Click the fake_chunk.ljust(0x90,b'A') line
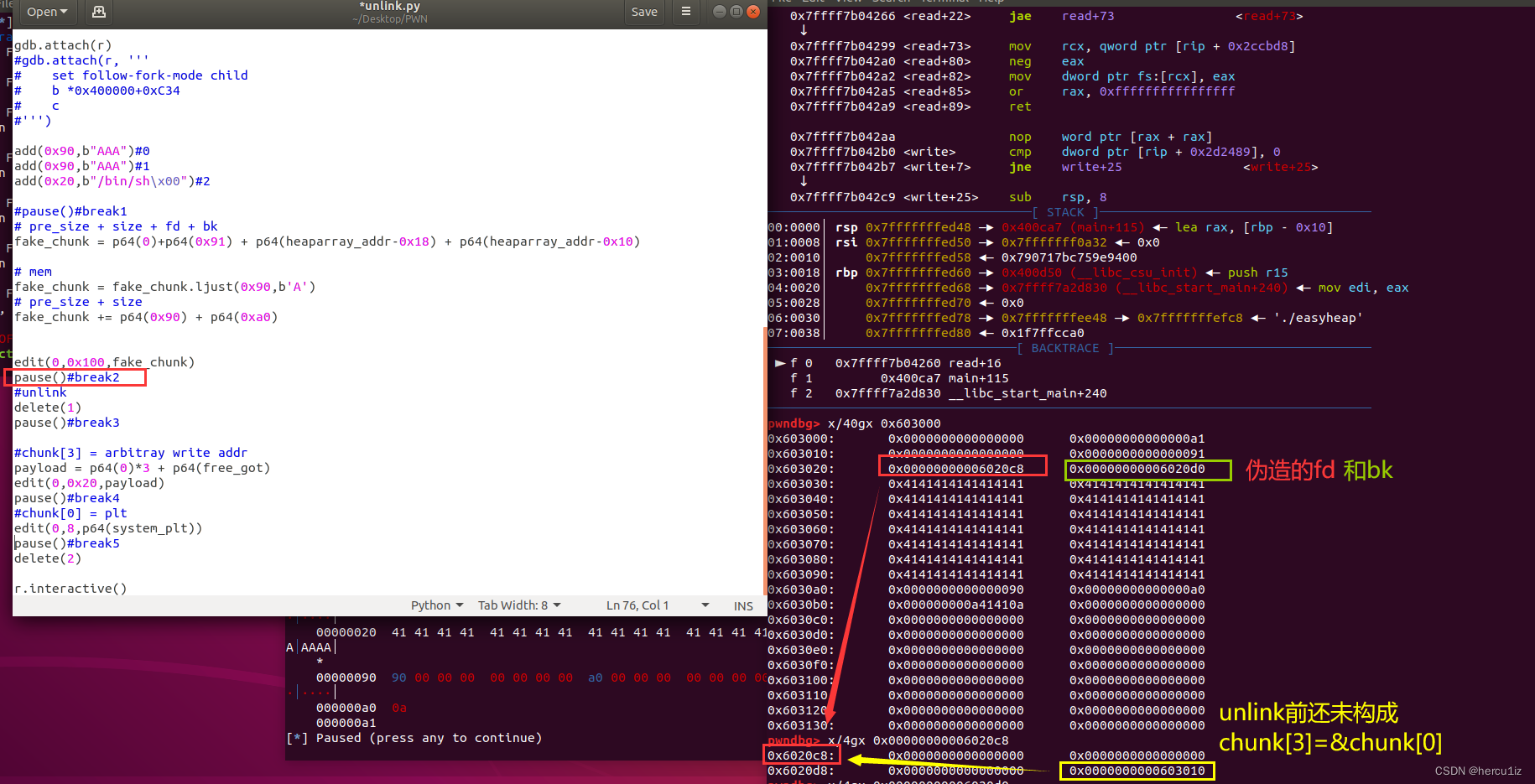This screenshot has height=784, width=1535. 165,287
